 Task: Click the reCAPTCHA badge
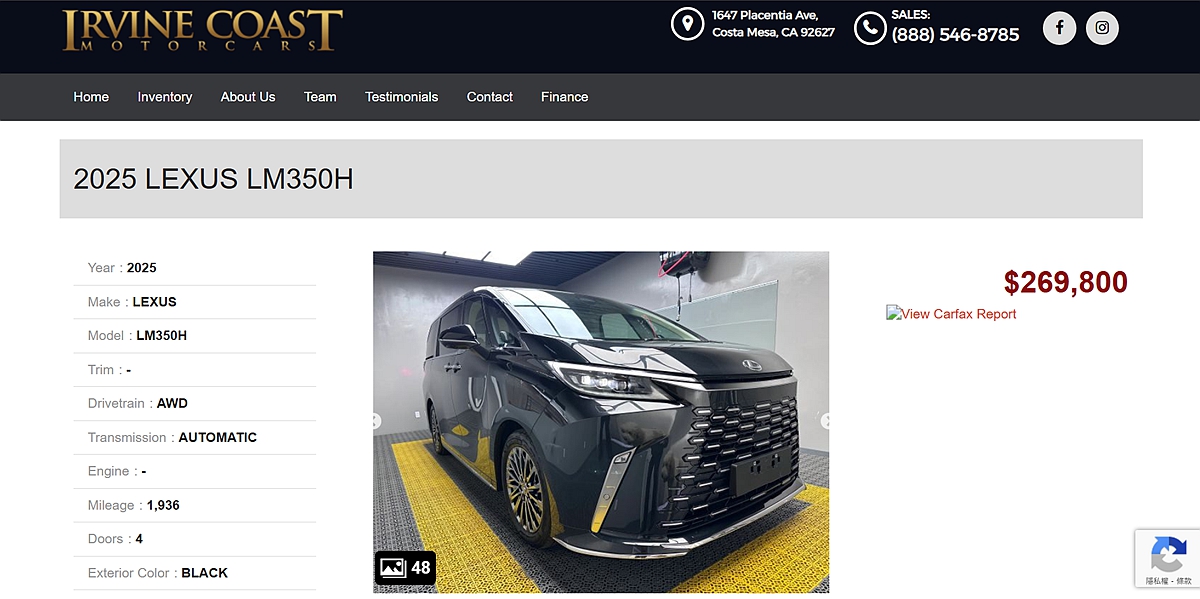(x=1167, y=559)
